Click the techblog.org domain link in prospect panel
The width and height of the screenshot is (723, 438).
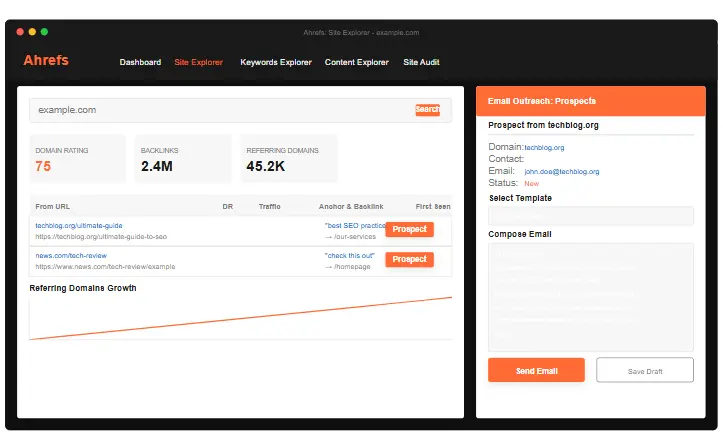(544, 148)
